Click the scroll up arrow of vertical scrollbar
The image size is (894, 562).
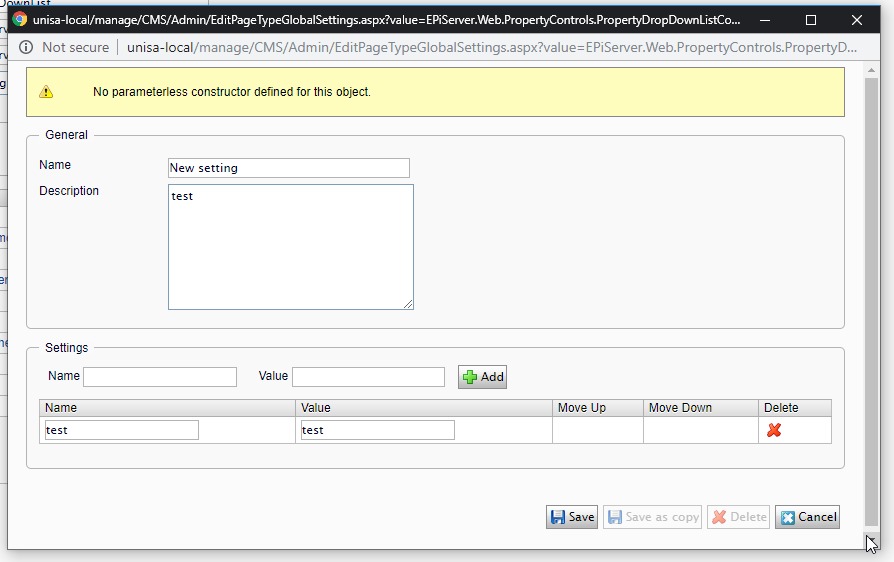(x=871, y=70)
